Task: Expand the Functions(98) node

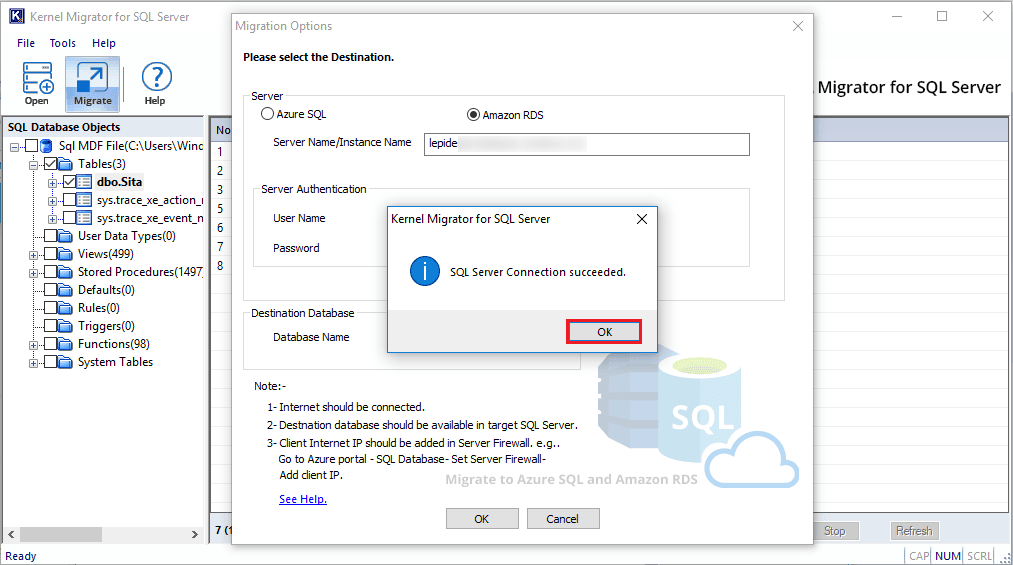Action: pyautogui.click(x=33, y=345)
